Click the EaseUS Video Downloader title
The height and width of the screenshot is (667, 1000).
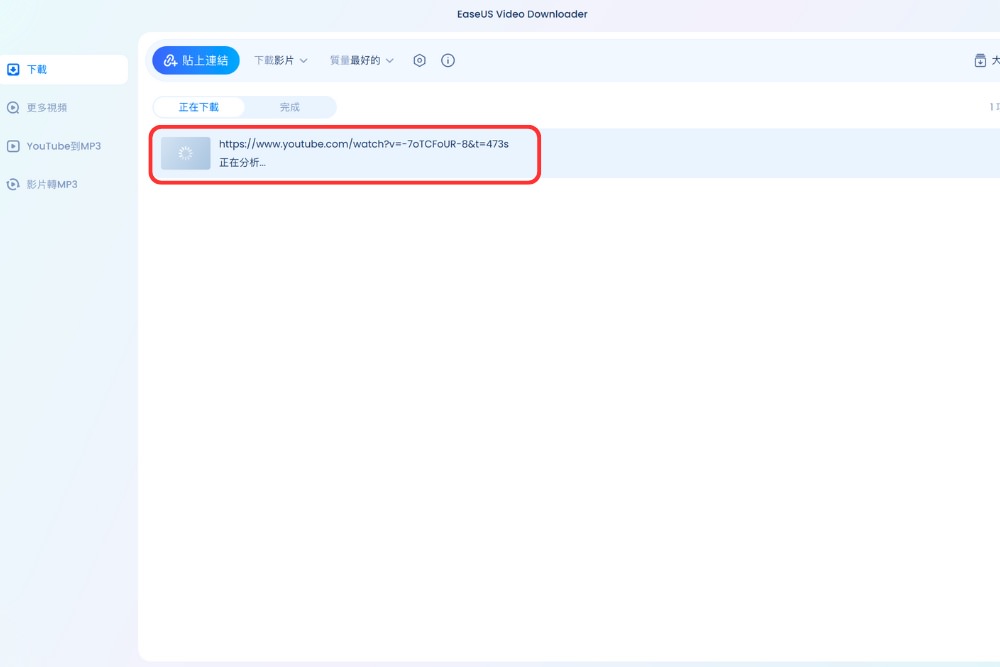click(522, 14)
